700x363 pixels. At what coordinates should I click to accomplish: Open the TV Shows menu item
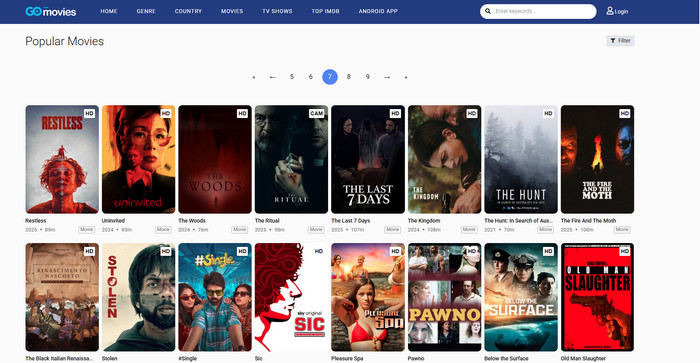pos(277,11)
